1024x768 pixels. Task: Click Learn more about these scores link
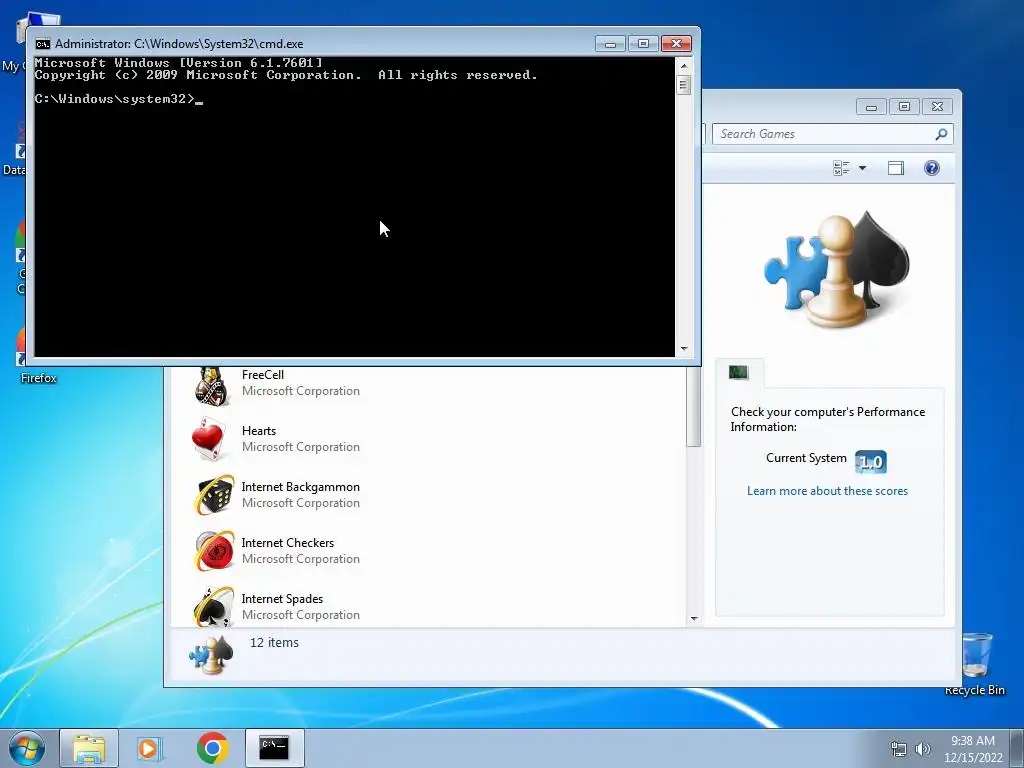[827, 491]
